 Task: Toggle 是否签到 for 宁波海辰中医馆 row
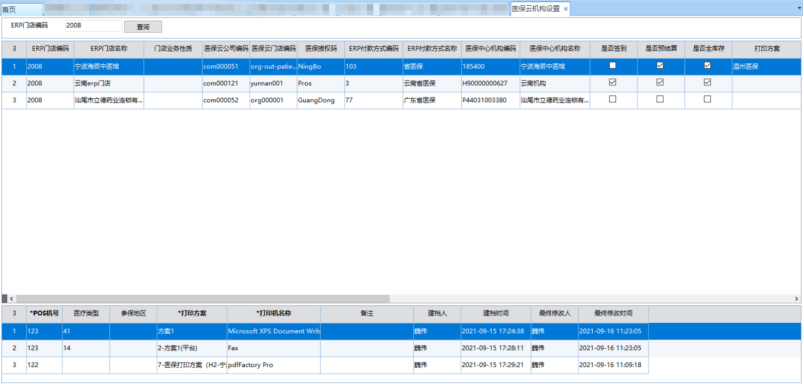click(613, 66)
